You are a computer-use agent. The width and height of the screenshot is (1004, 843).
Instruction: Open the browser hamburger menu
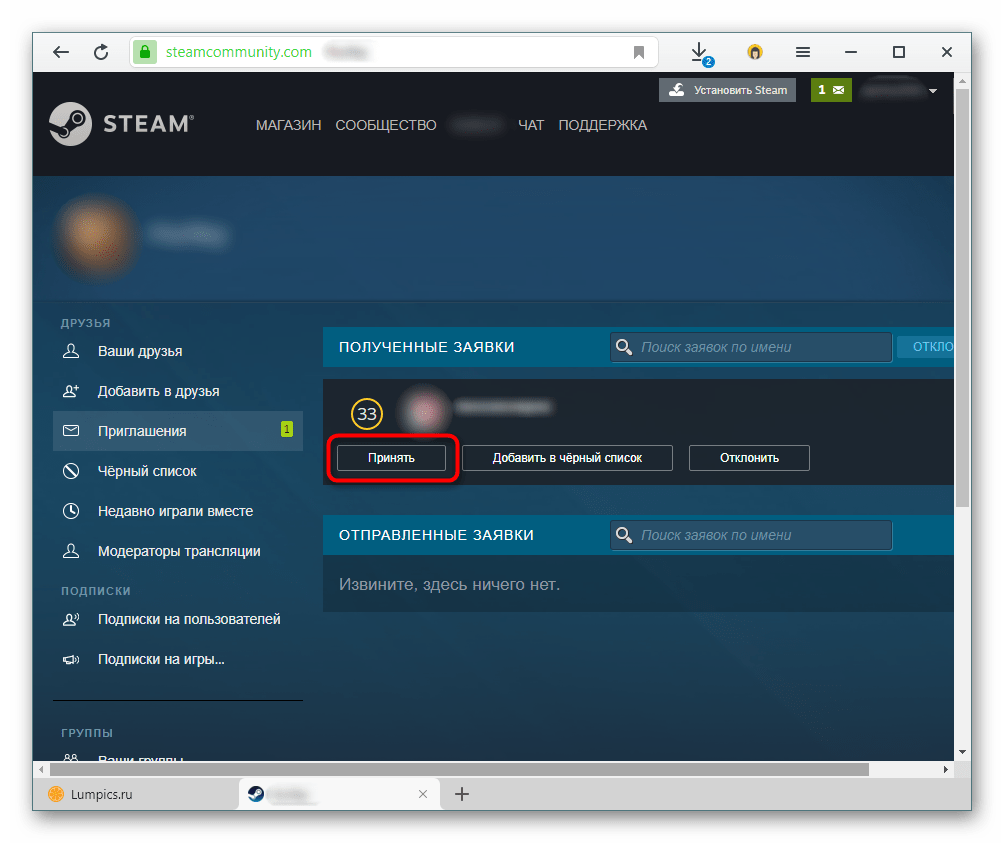(x=803, y=52)
